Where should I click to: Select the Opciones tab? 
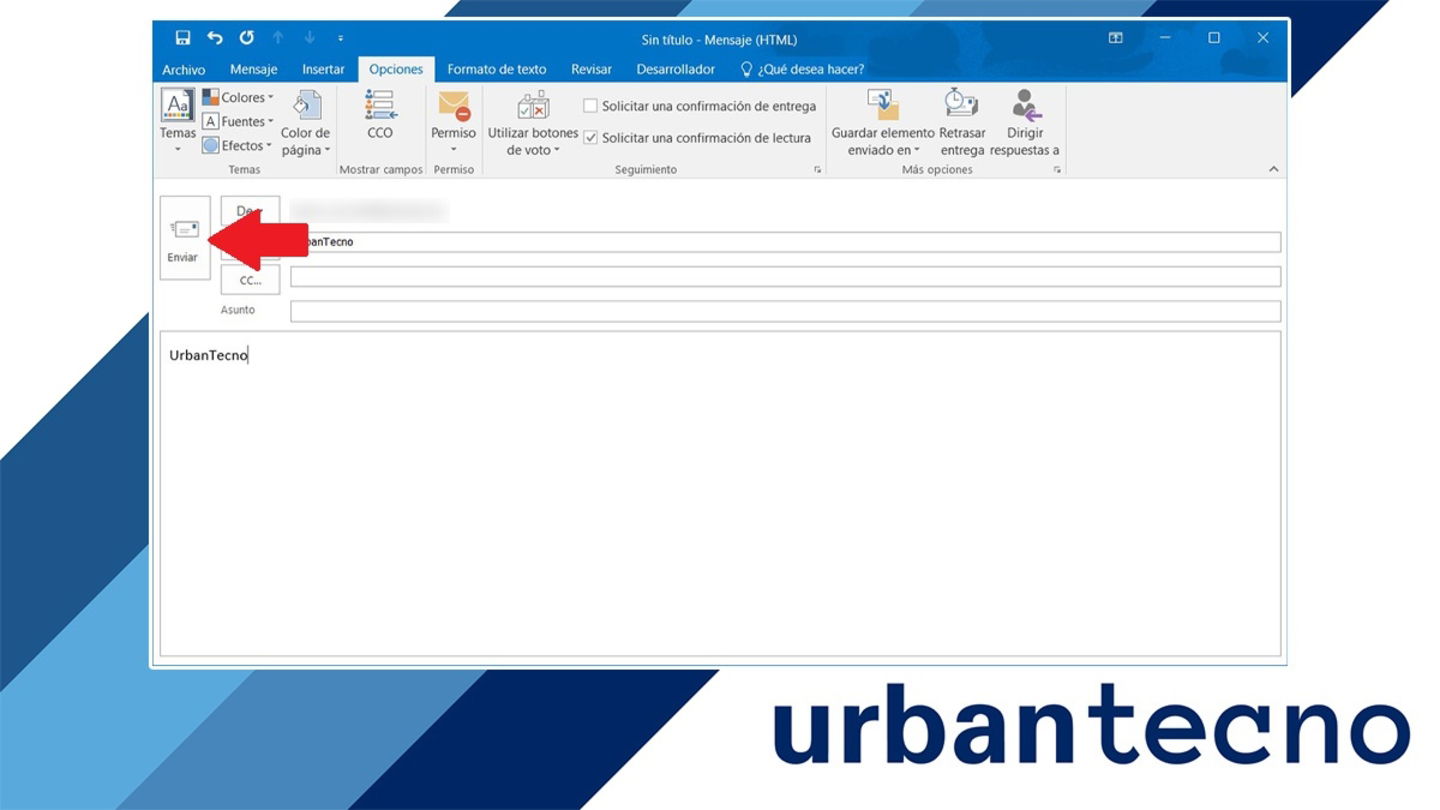click(396, 69)
